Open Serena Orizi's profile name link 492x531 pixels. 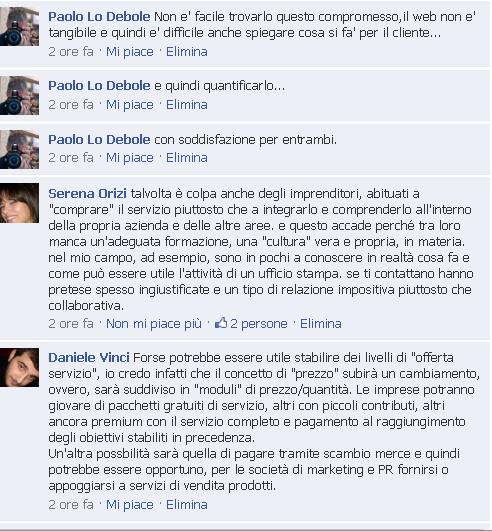click(87, 194)
